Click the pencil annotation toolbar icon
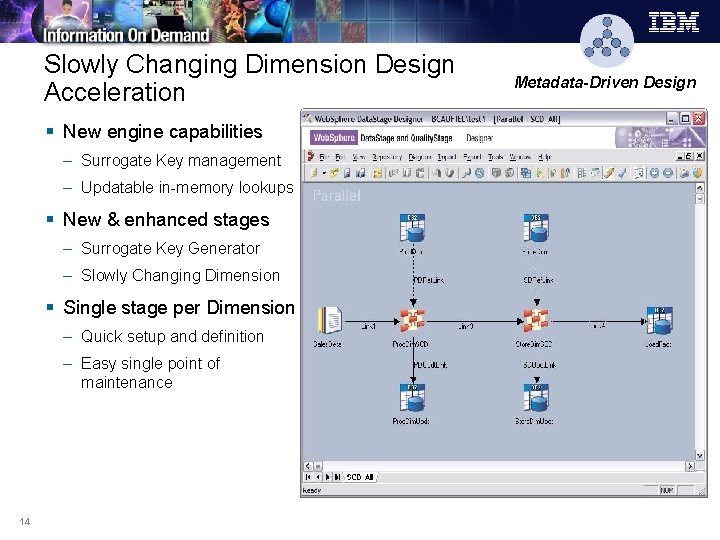This screenshot has width=720, height=540. tap(609, 173)
